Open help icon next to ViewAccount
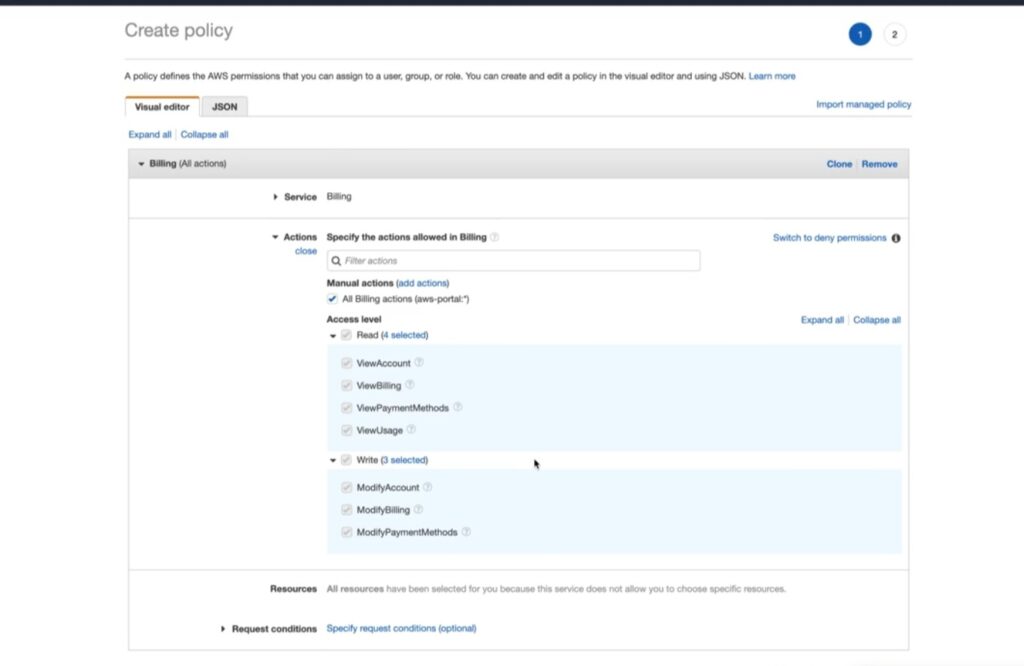The width and height of the screenshot is (1024, 666). 419,362
